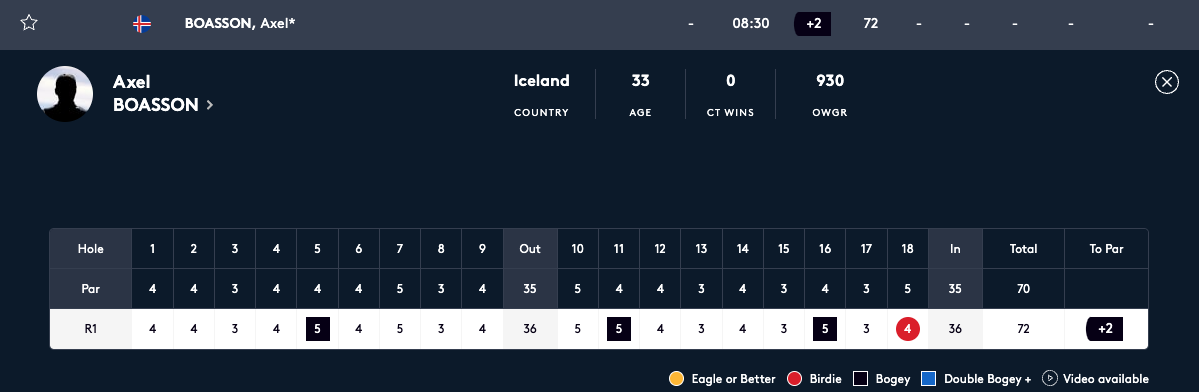Click the +2 To Par badge in scorecard
The image size is (1199, 392).
(1104, 329)
